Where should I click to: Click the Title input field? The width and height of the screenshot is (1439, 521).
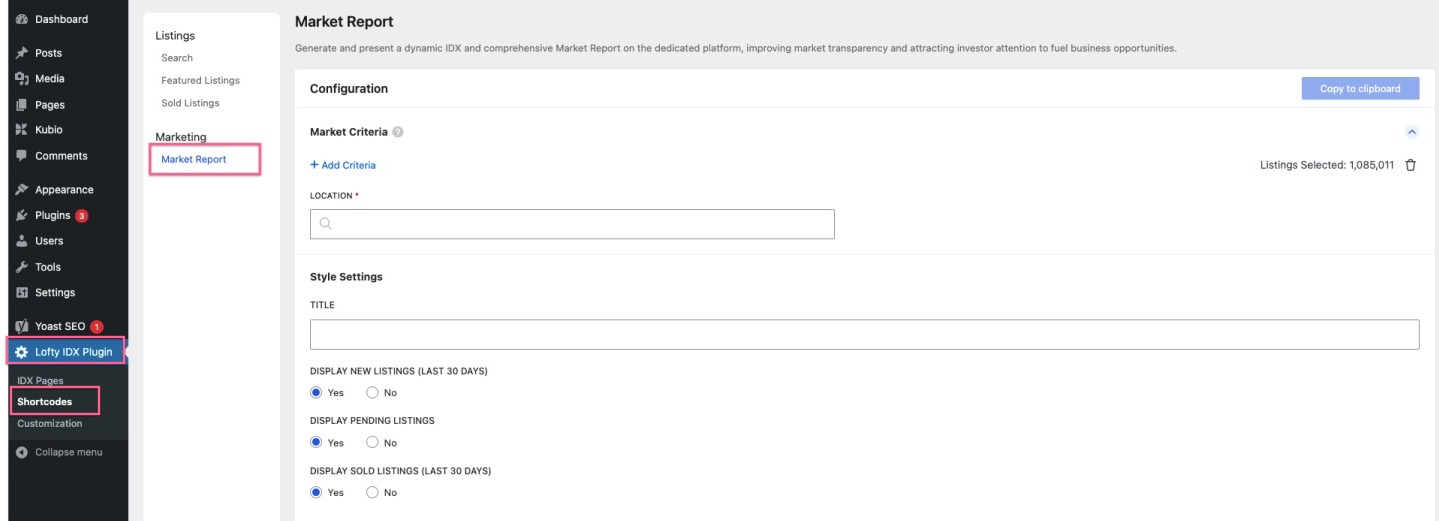pos(864,334)
